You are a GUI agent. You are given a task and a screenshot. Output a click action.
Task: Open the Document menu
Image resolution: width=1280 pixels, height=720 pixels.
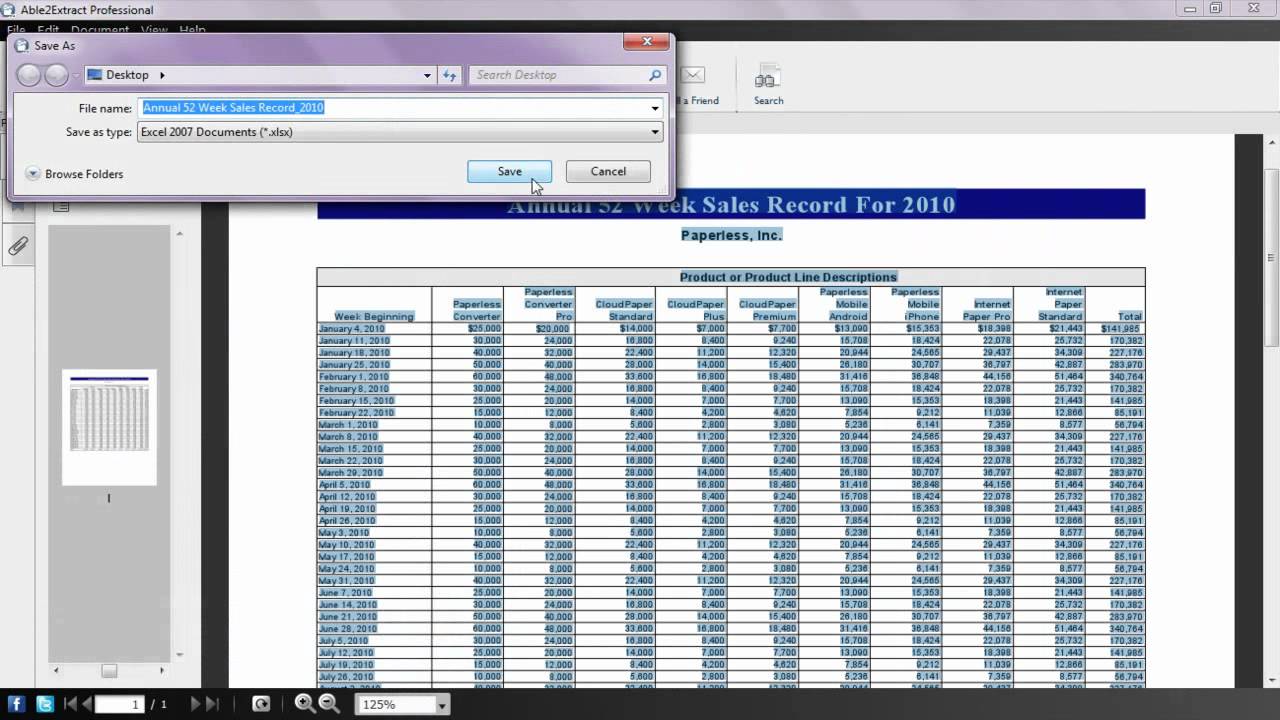[100, 30]
